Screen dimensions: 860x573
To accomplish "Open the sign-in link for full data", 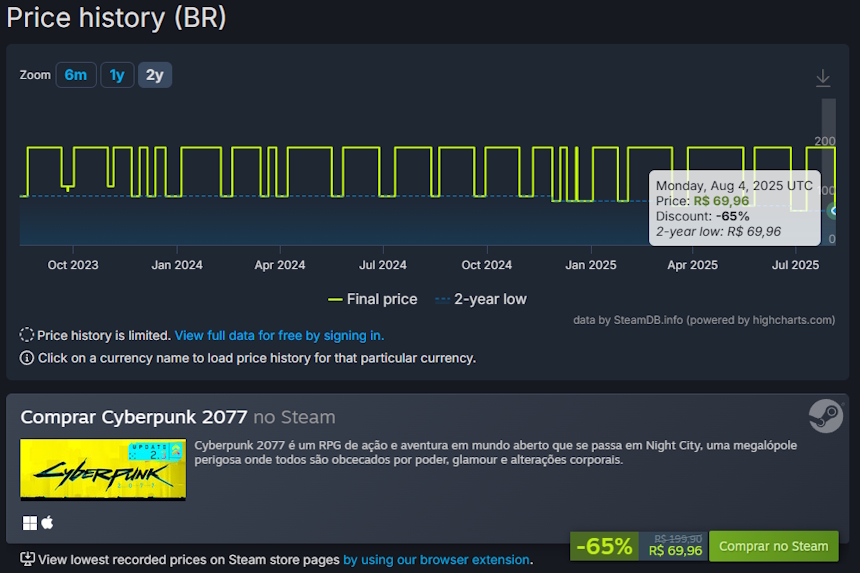I will pyautogui.click(x=279, y=336).
